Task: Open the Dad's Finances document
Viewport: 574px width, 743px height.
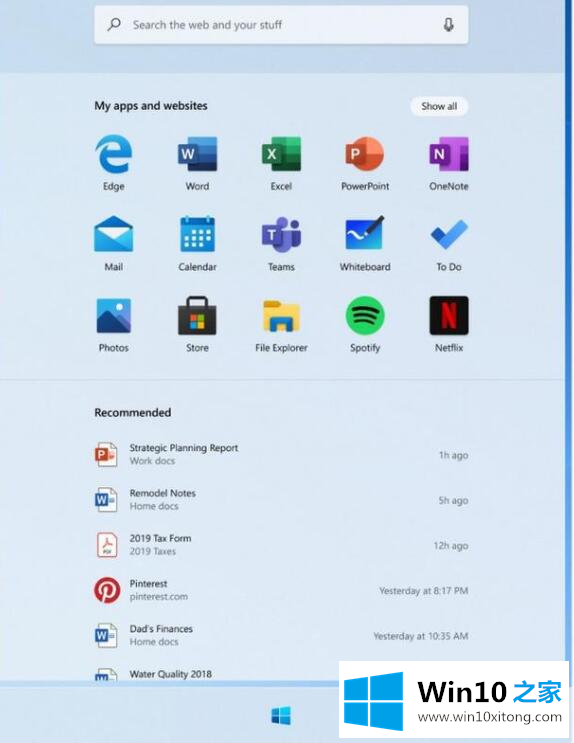Action: click(x=281, y=635)
